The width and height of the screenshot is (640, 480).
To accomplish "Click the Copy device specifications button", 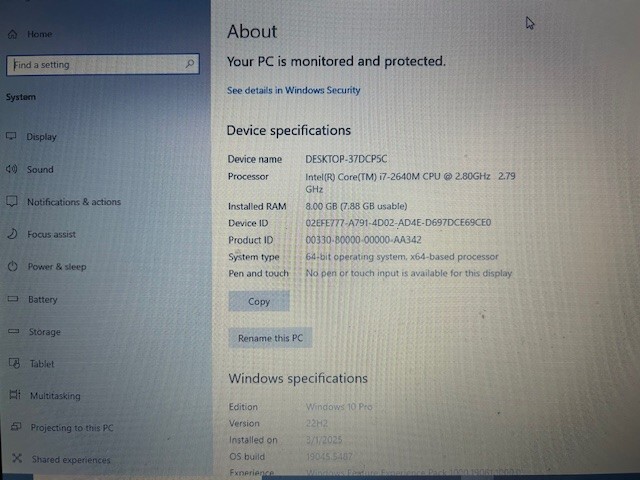I will point(259,301).
